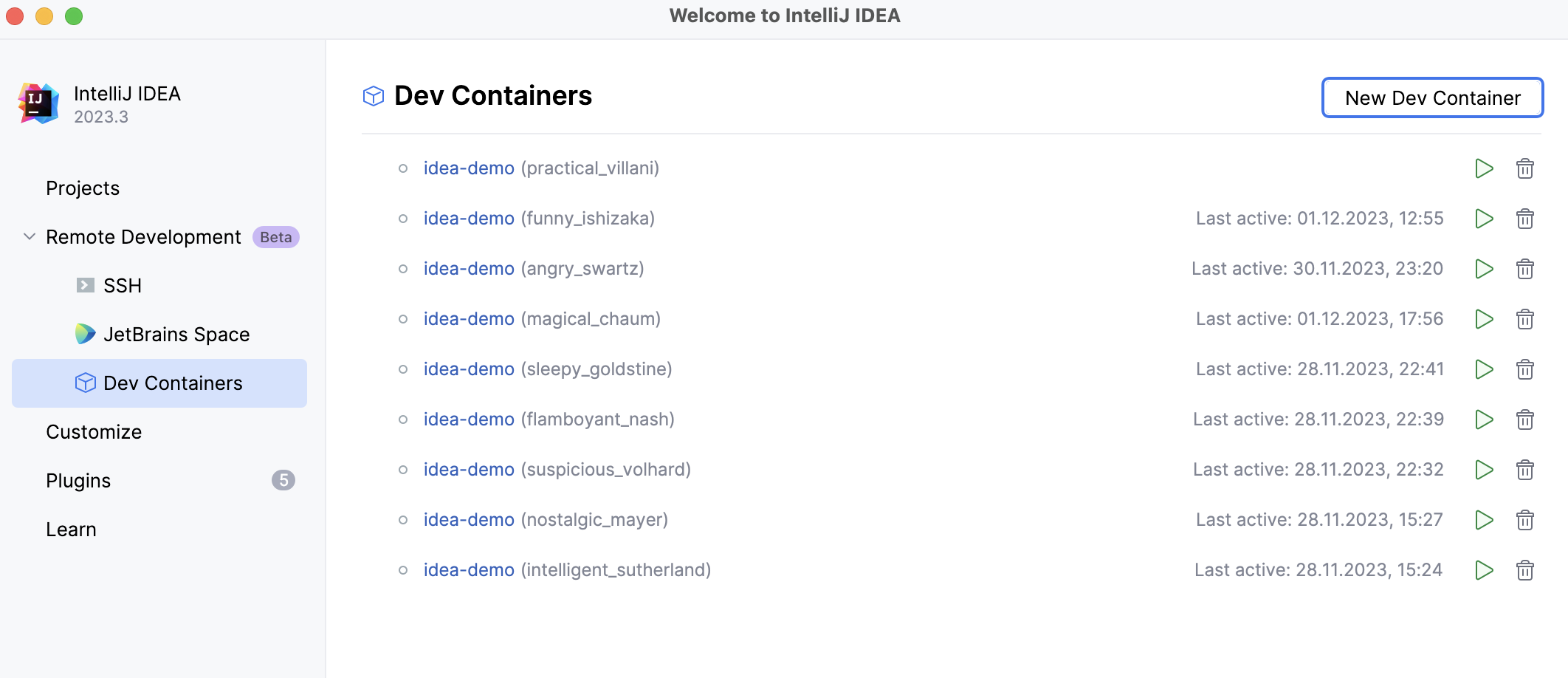Viewport: 1568px width, 678px height.
Task: Click the IntelliJ IDEA logo icon
Action: coord(38,103)
